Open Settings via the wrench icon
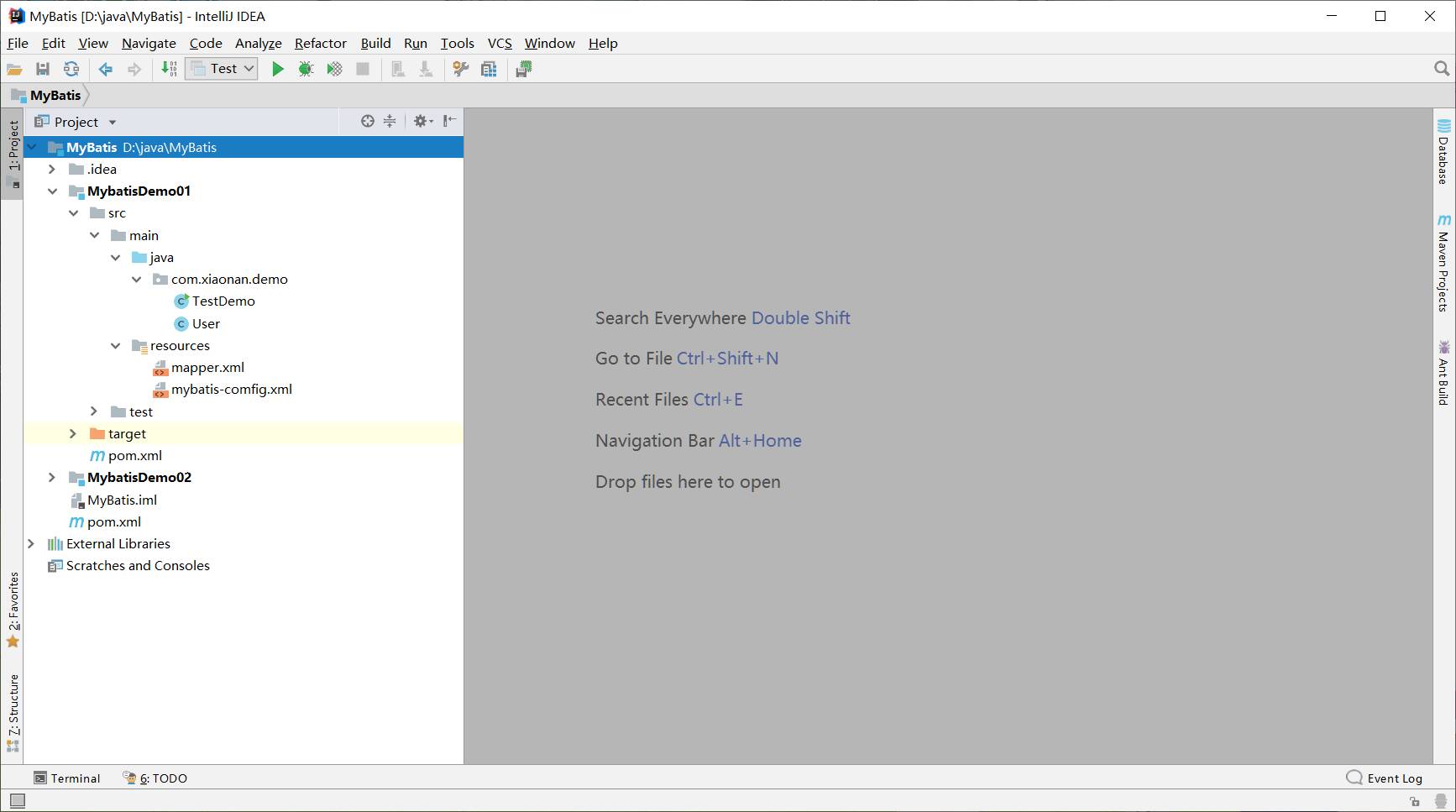 click(x=460, y=69)
